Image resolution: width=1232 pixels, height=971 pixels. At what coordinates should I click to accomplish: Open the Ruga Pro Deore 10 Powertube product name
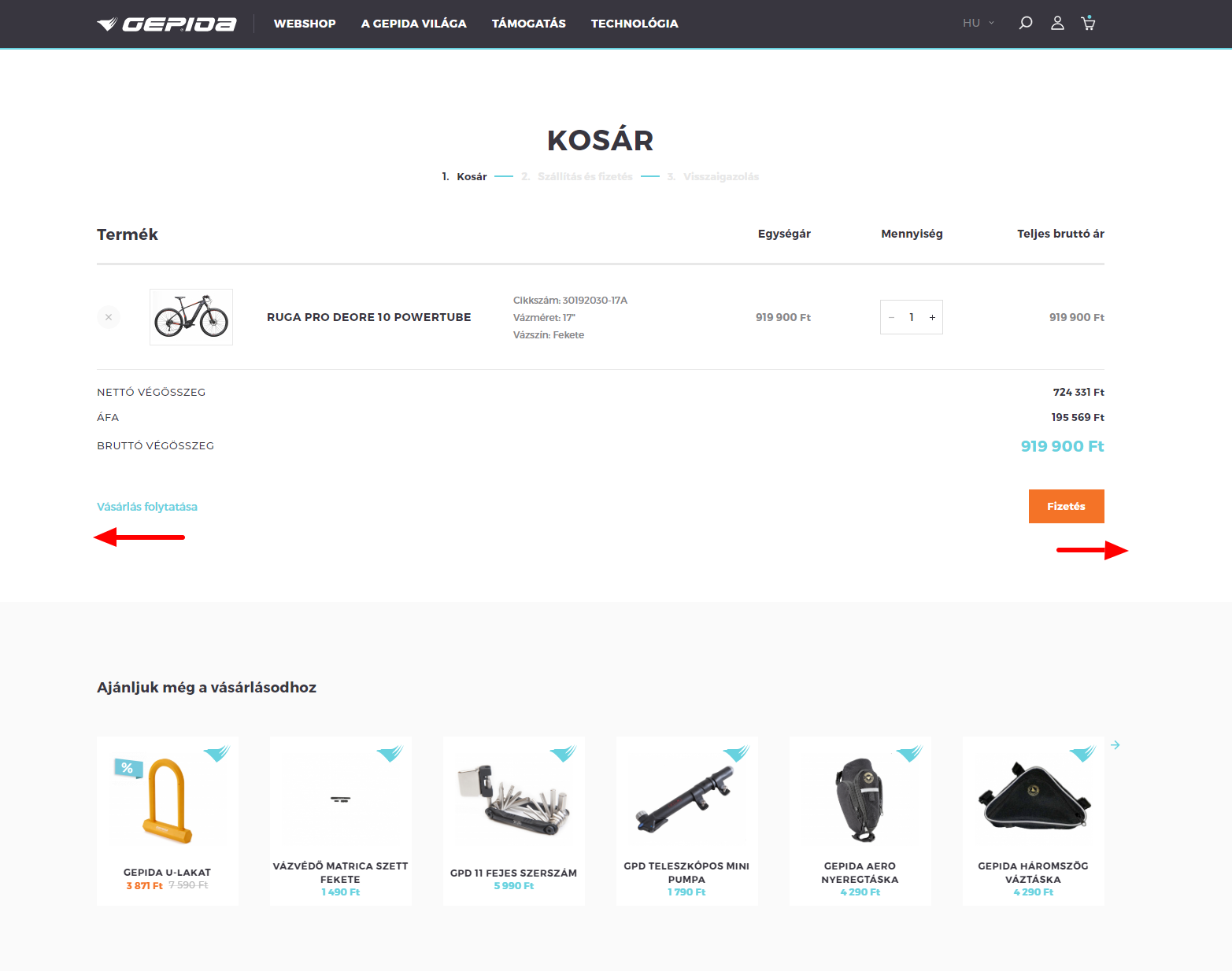(369, 317)
